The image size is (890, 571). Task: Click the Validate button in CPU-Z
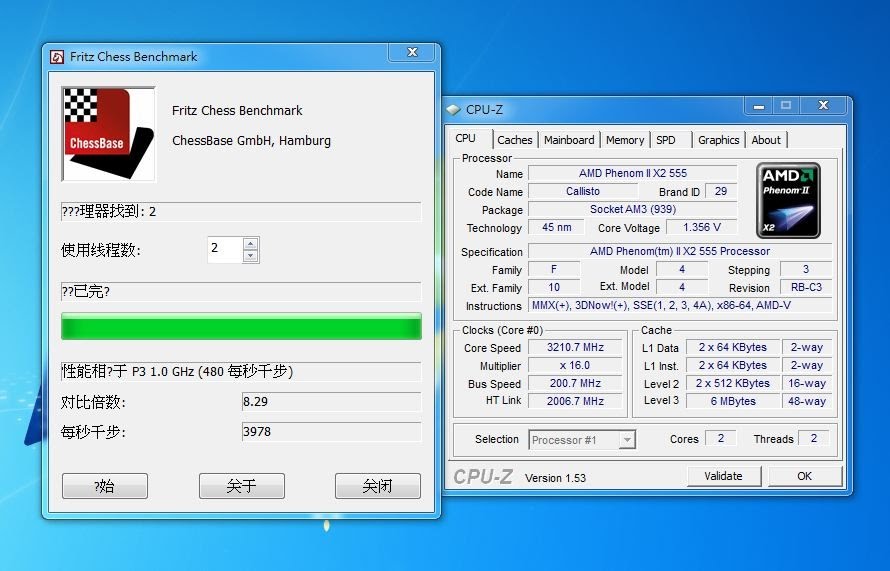[724, 476]
